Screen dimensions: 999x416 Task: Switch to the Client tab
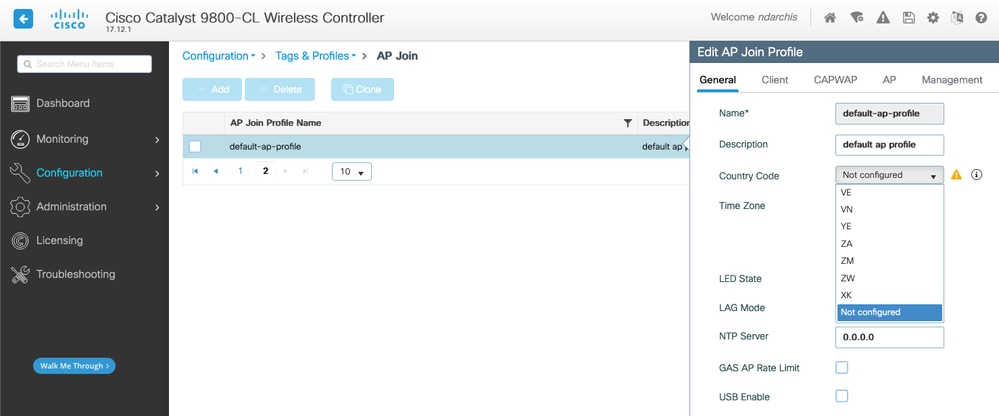[775, 80]
